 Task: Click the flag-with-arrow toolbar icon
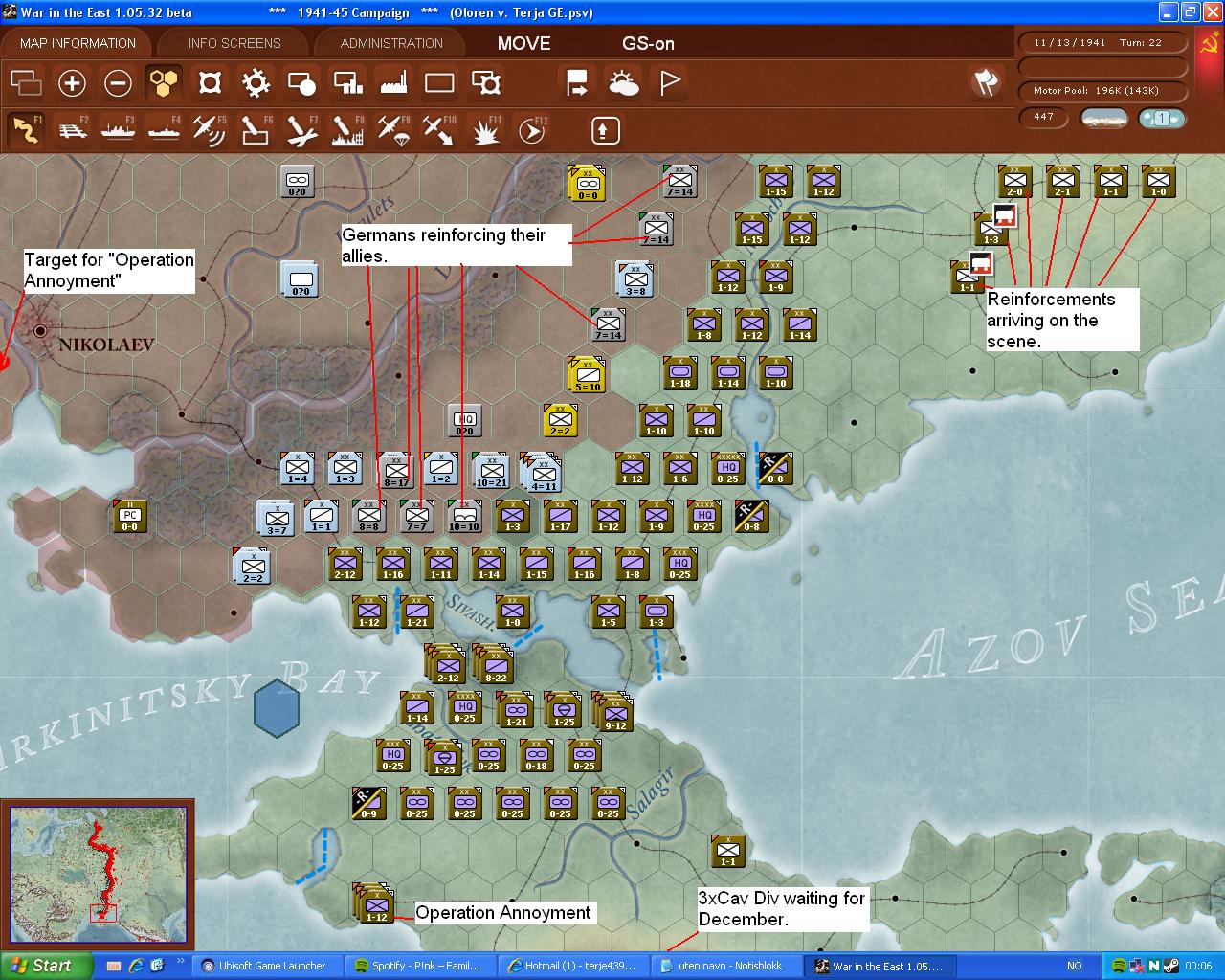point(577,83)
